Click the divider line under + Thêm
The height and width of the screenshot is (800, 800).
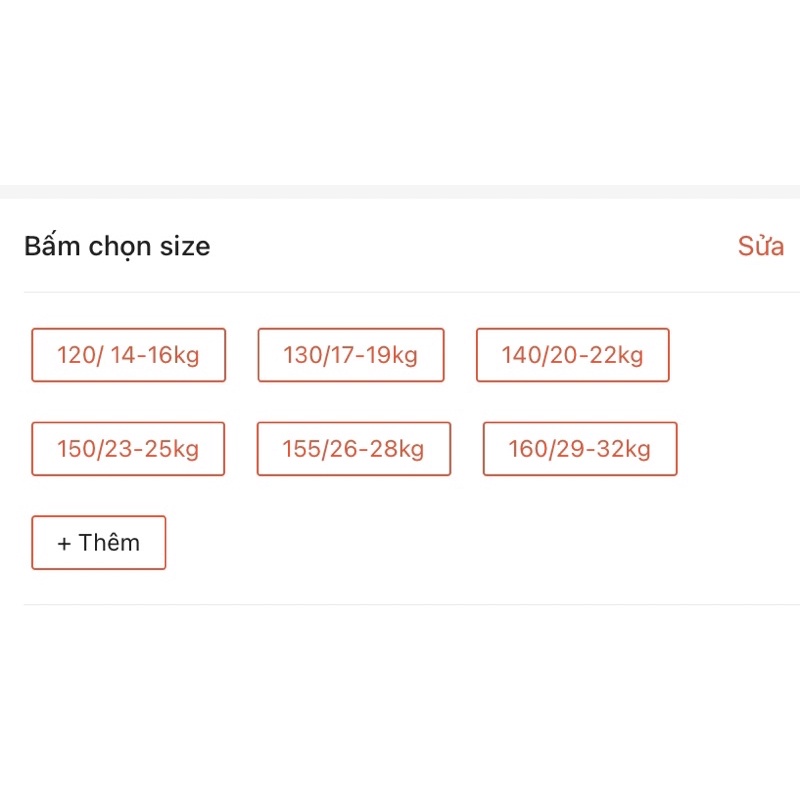tap(400, 605)
